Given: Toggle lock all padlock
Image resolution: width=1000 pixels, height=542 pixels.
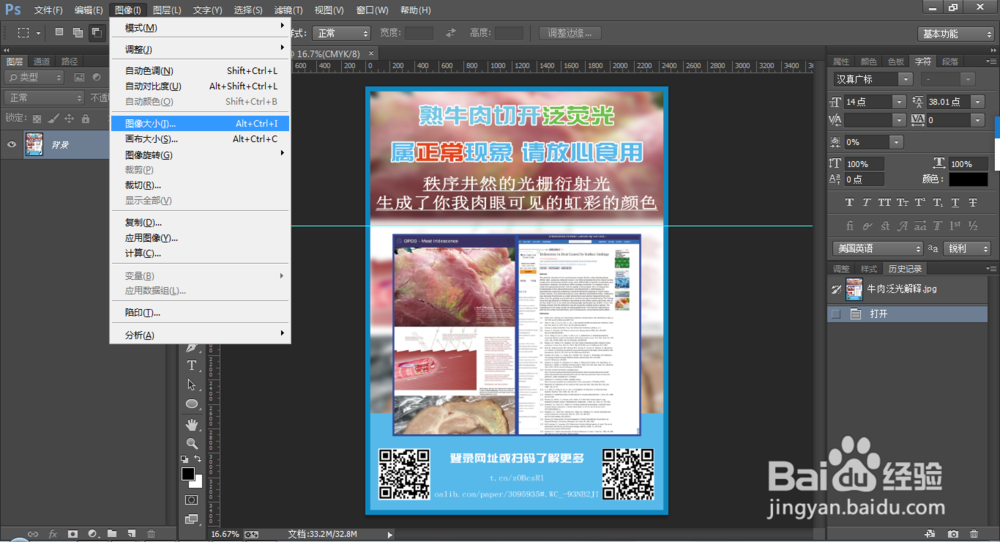Looking at the screenshot, I should [85, 119].
